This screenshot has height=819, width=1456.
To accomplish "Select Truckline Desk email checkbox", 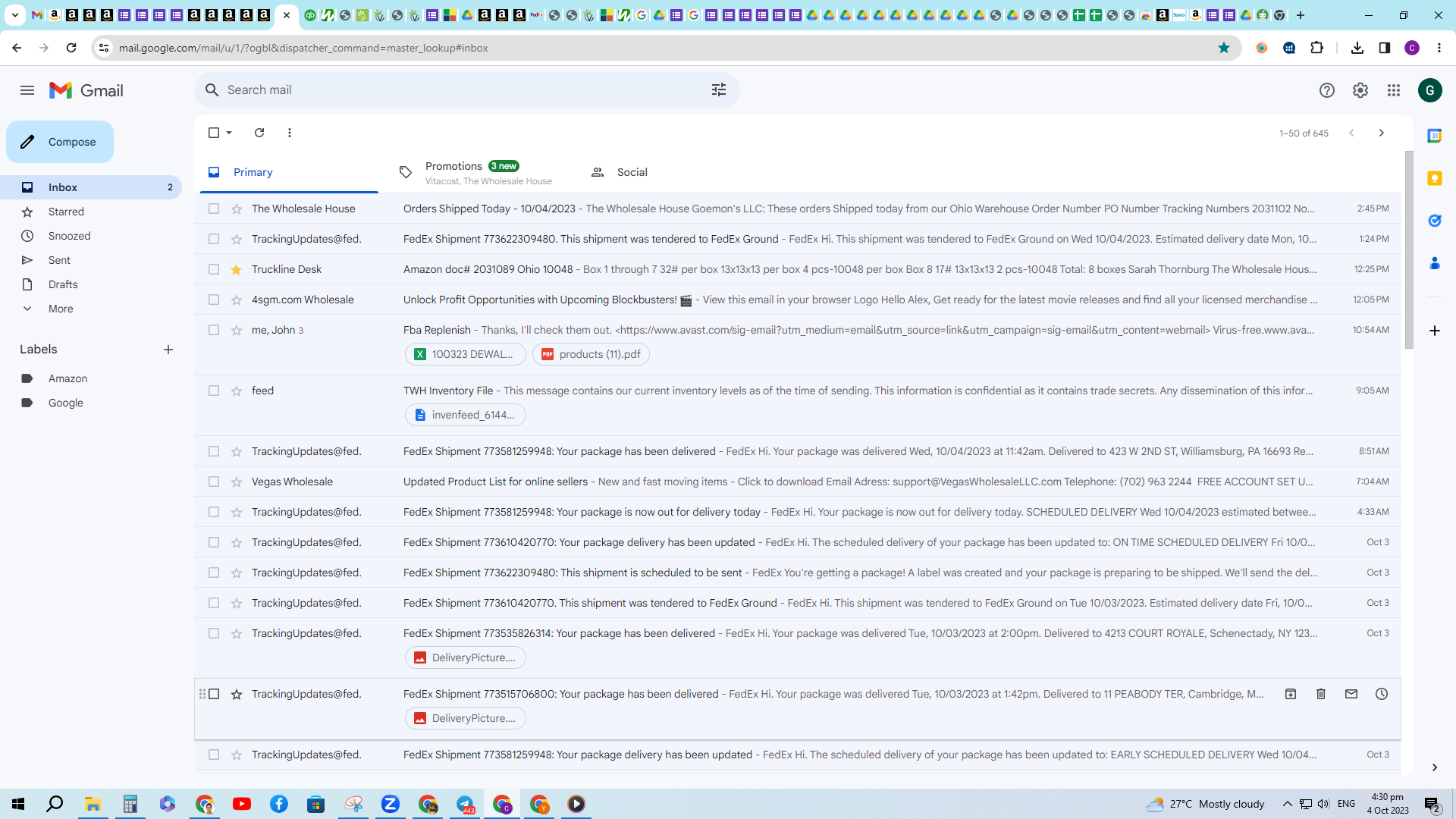I will (x=214, y=269).
